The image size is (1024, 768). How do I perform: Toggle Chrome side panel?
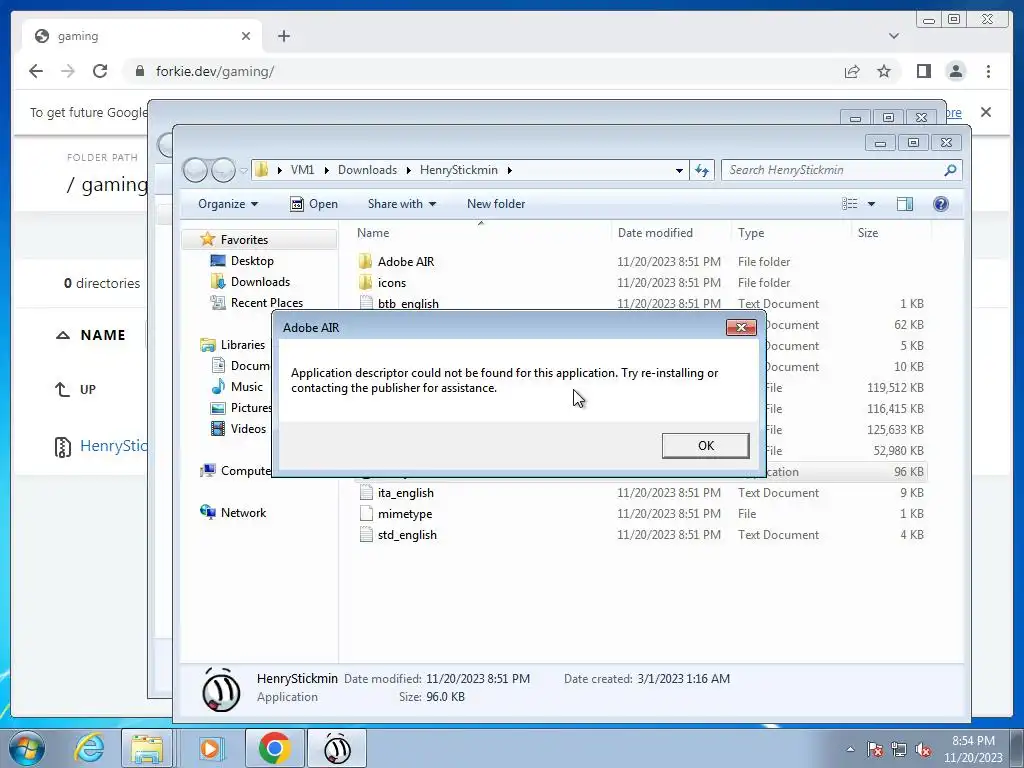[x=923, y=71]
